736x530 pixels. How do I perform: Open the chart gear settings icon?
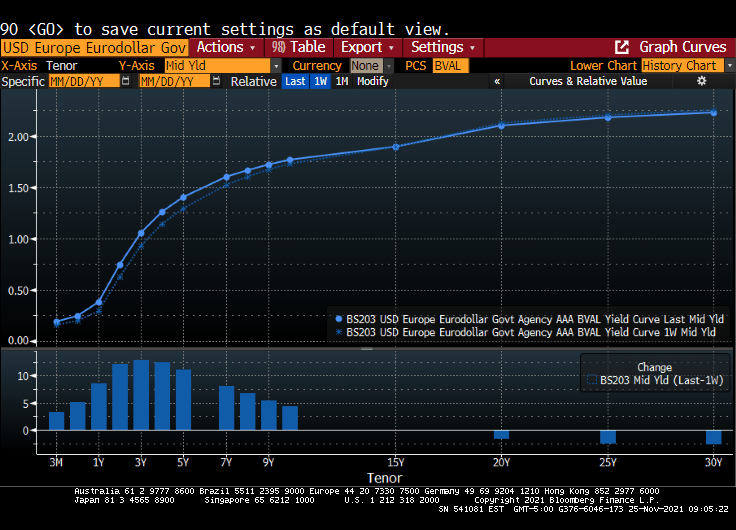[701, 81]
